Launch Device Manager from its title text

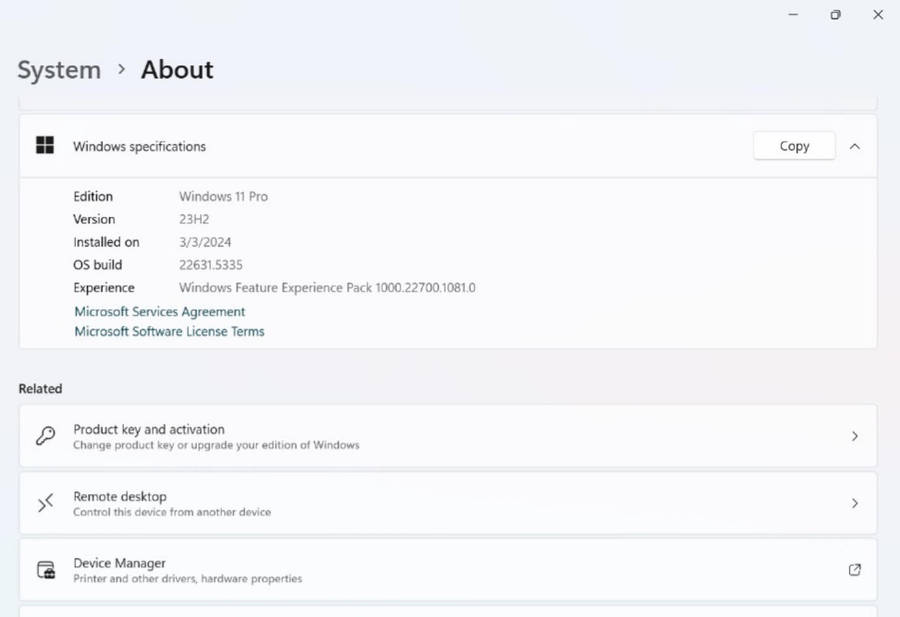click(x=119, y=563)
